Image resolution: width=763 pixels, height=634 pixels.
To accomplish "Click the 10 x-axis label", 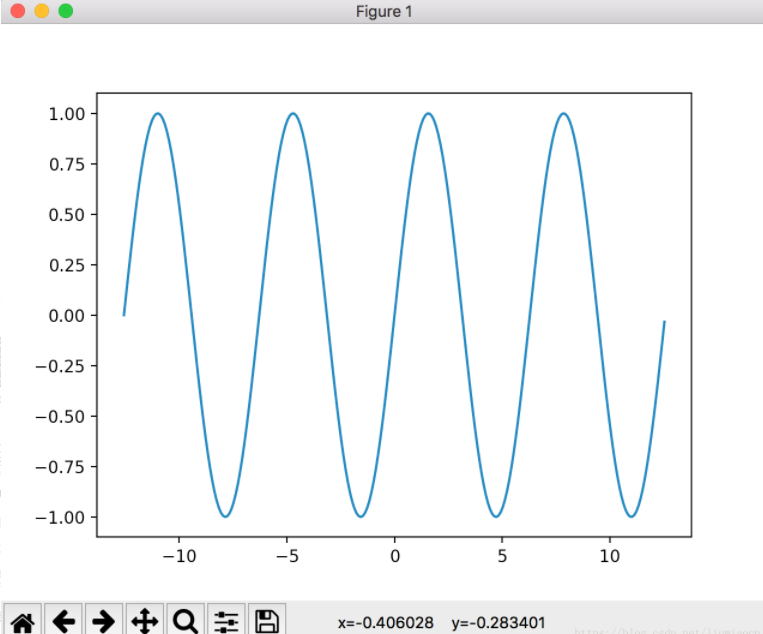I will pyautogui.click(x=610, y=556).
